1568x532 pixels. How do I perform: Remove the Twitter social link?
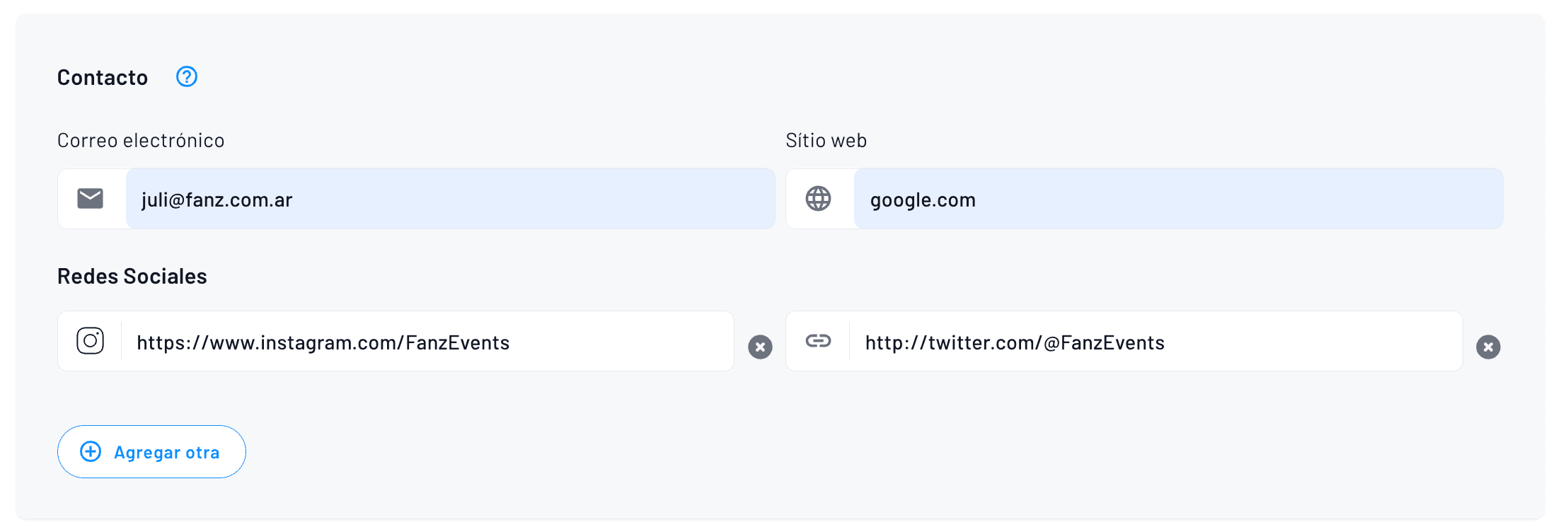point(1488,347)
